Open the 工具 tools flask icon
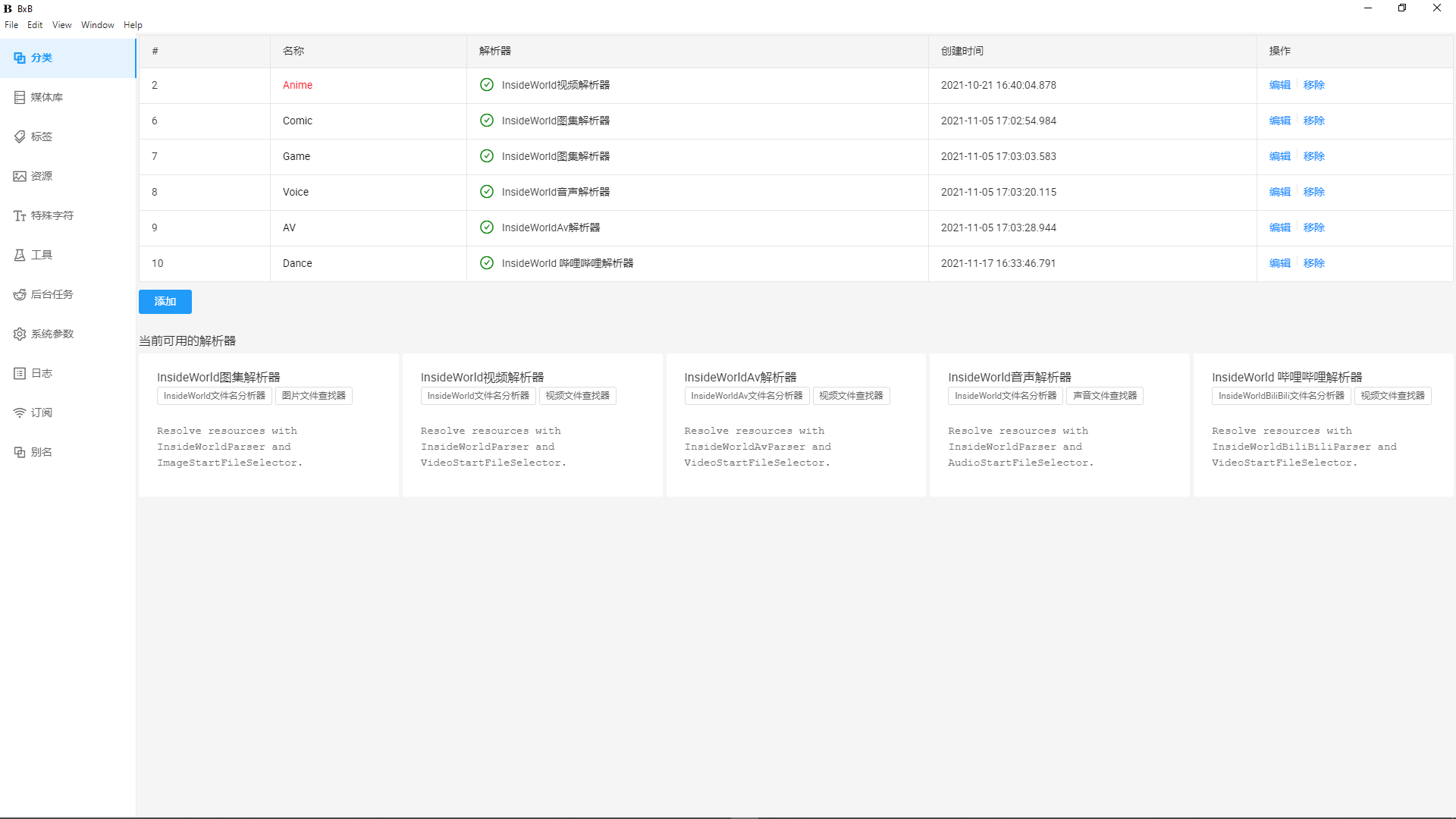This screenshot has width=1456, height=819. (x=20, y=255)
